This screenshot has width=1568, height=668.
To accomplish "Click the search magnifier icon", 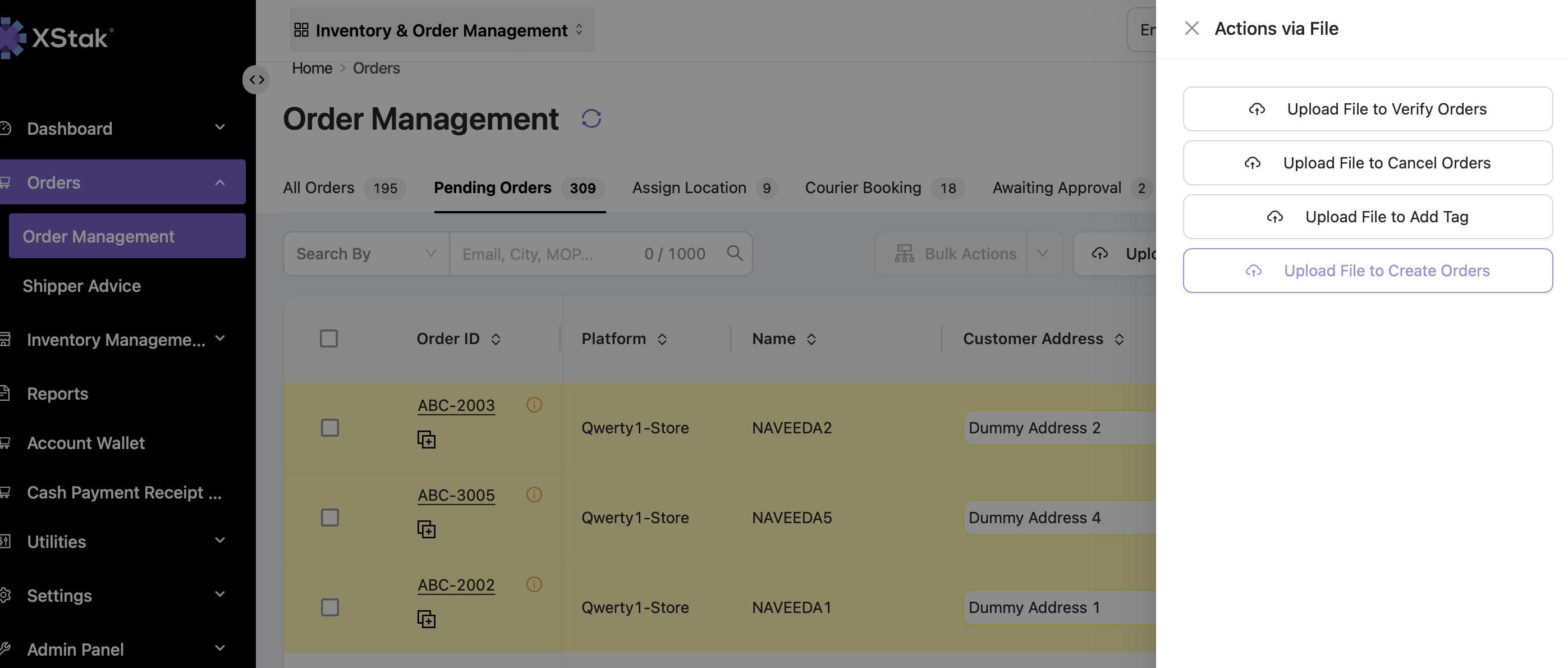I will coord(735,253).
